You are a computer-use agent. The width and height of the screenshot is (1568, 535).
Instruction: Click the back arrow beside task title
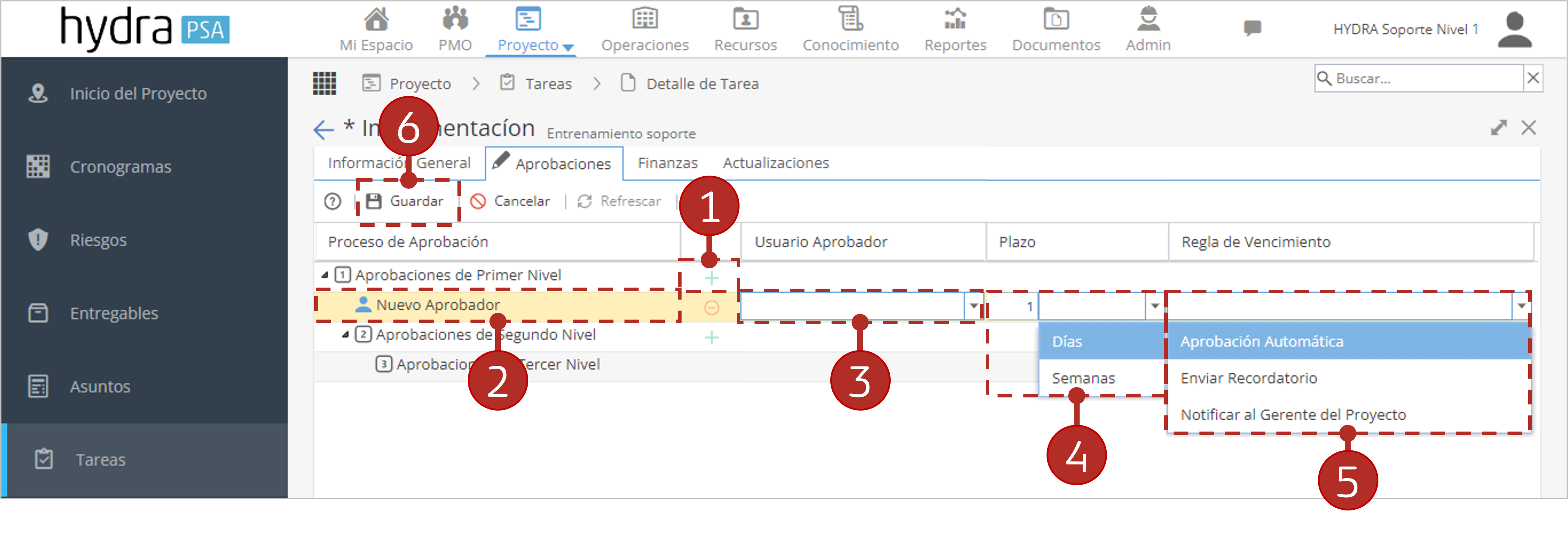click(x=323, y=129)
